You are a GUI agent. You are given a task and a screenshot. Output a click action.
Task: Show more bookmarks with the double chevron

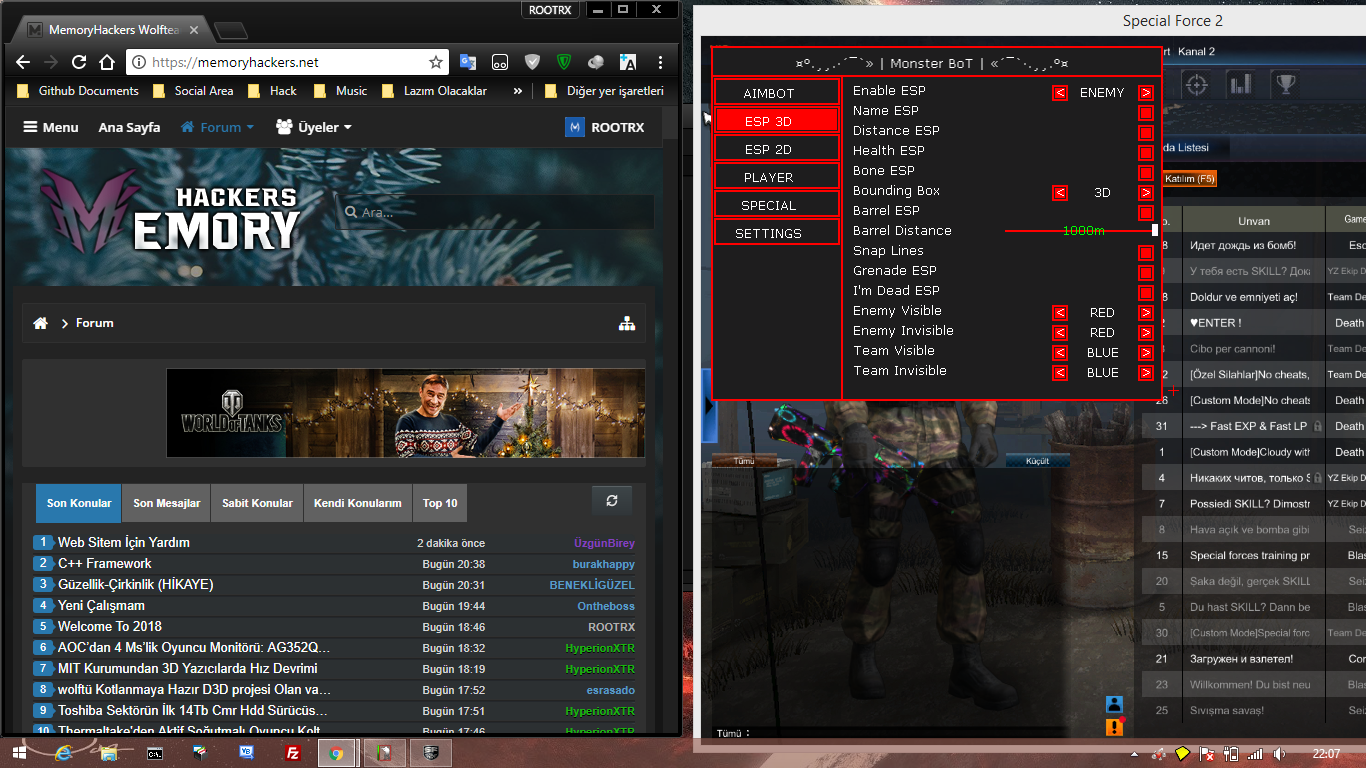[518, 91]
